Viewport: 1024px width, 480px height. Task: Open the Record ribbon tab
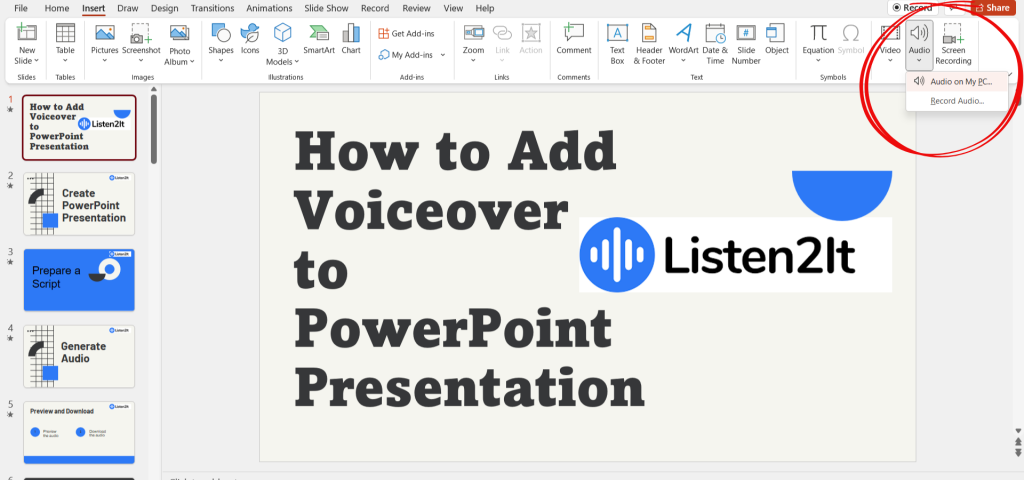coord(375,8)
